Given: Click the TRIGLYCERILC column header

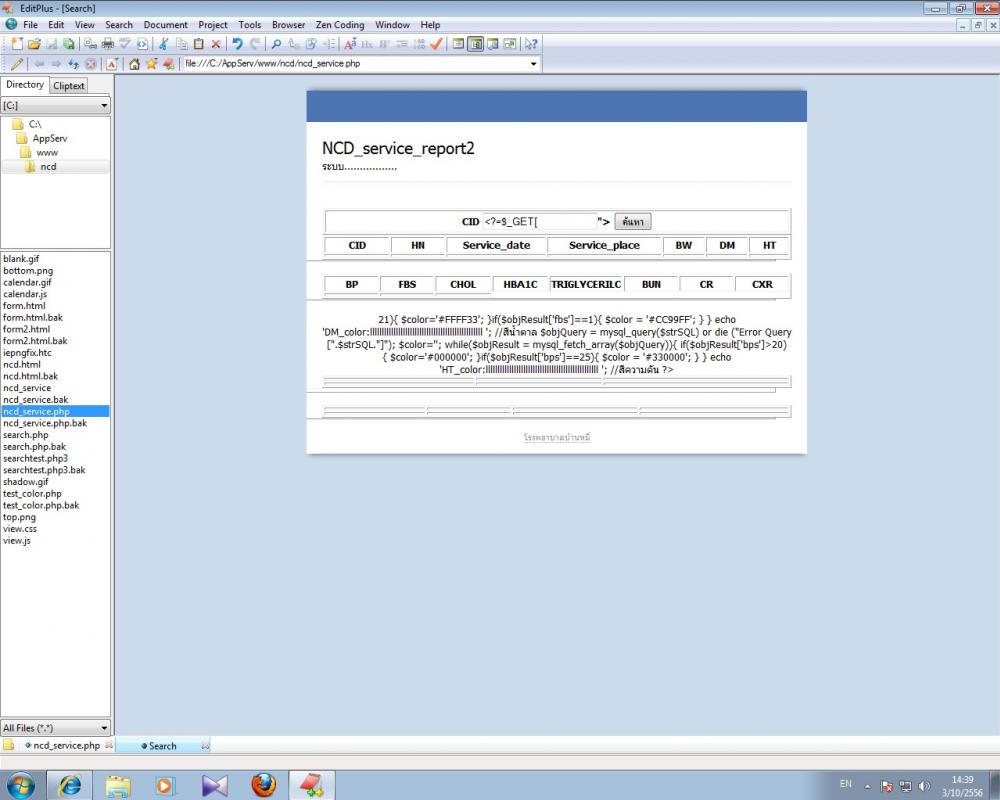Looking at the screenshot, I should pos(585,285).
